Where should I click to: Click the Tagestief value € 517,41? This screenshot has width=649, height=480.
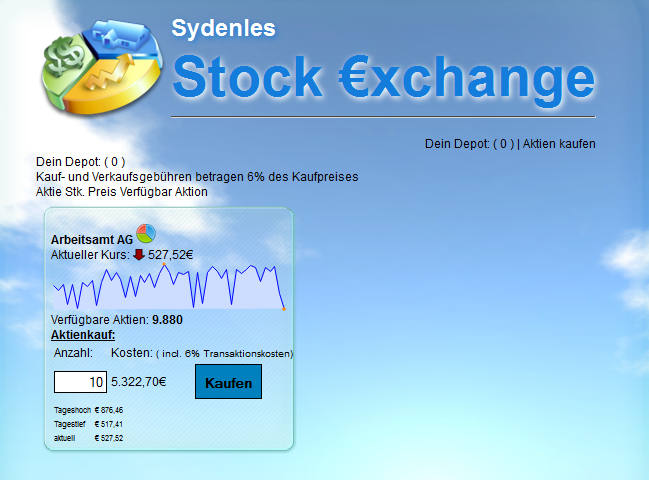click(x=109, y=424)
